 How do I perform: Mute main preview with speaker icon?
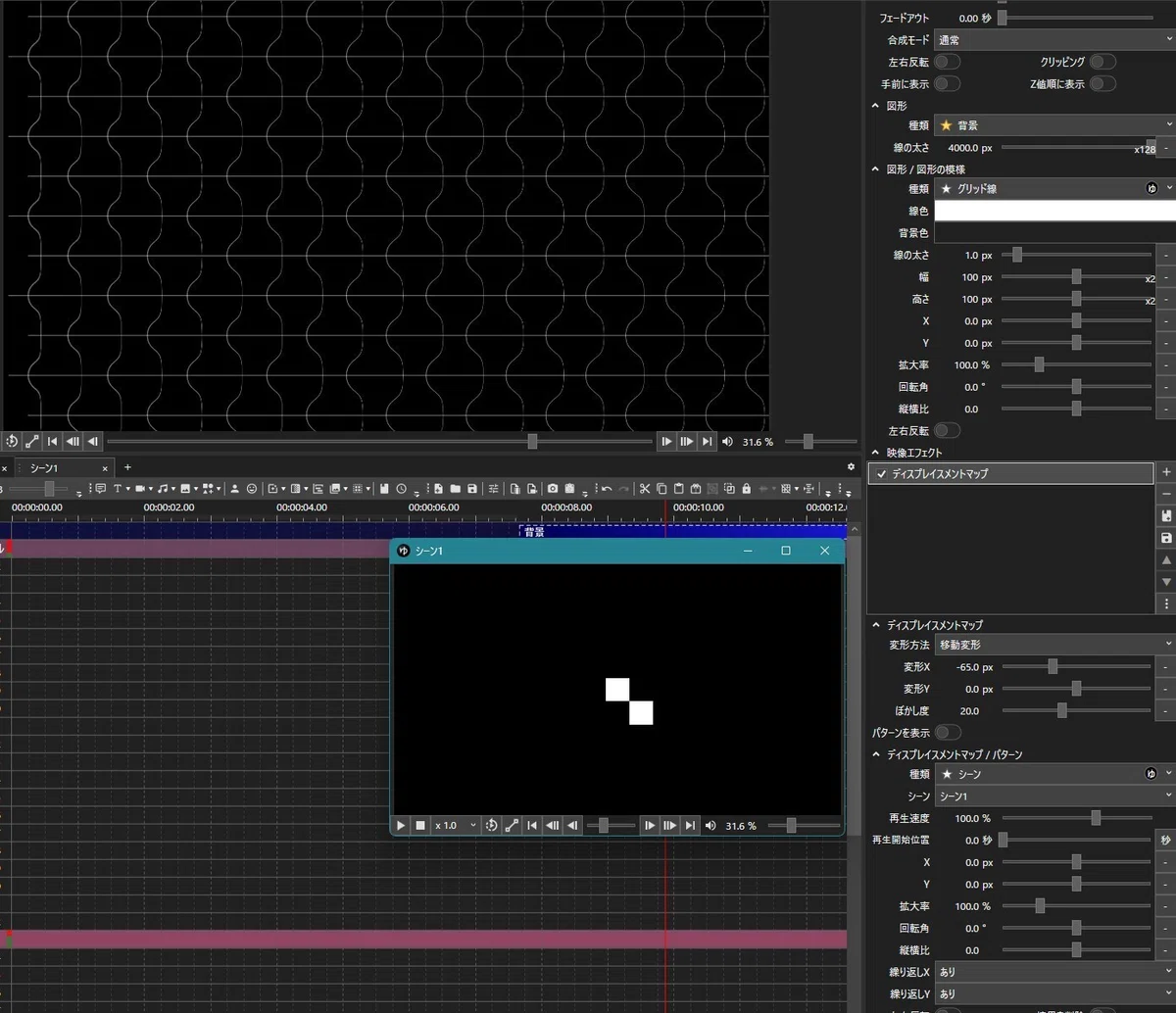(727, 442)
